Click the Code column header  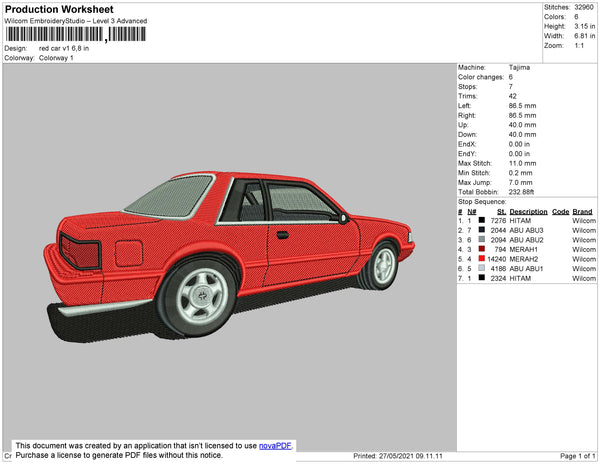pyautogui.click(x=560, y=212)
